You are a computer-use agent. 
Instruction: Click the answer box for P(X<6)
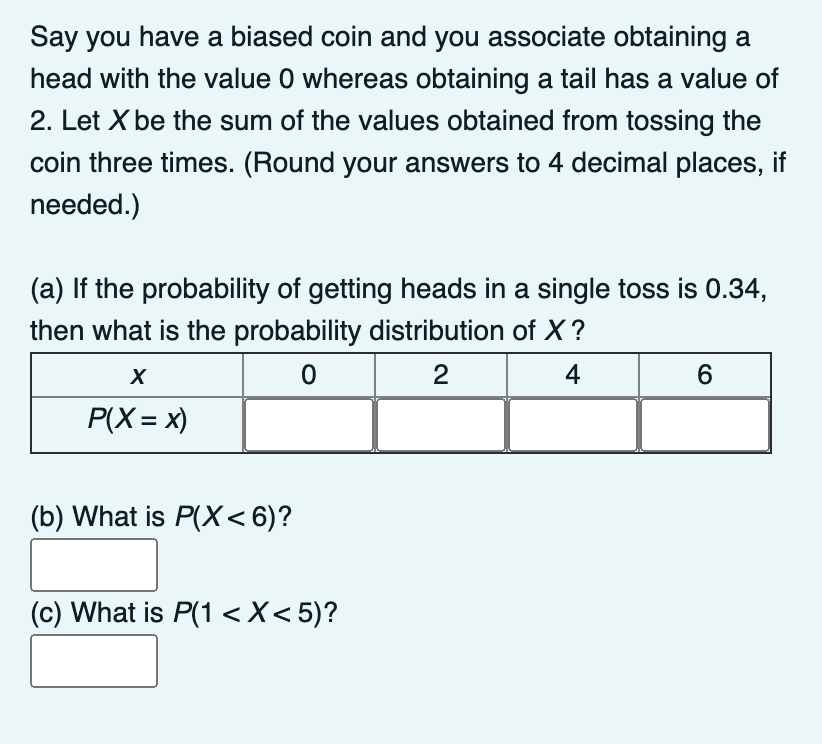coord(94,565)
